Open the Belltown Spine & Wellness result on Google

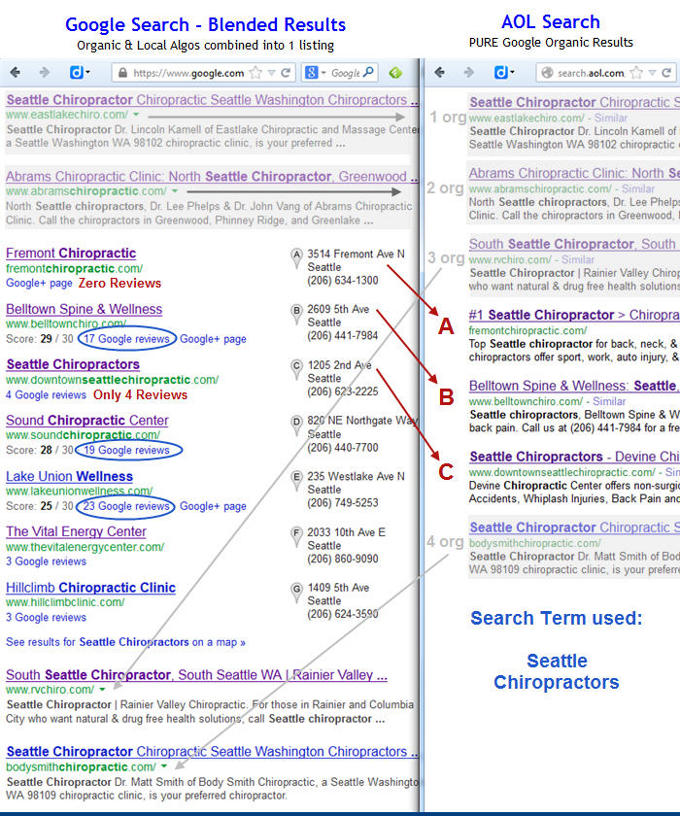click(84, 309)
